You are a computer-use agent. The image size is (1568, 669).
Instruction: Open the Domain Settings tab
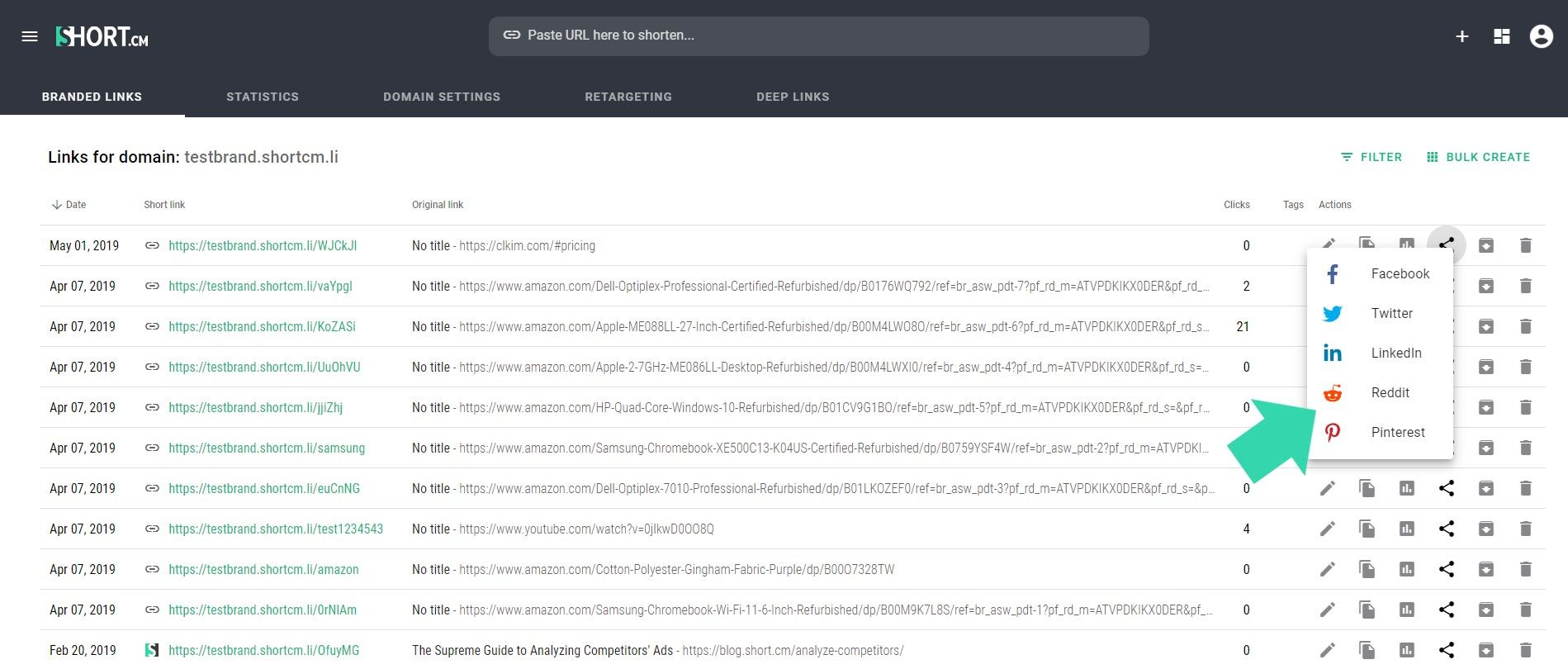pyautogui.click(x=442, y=97)
